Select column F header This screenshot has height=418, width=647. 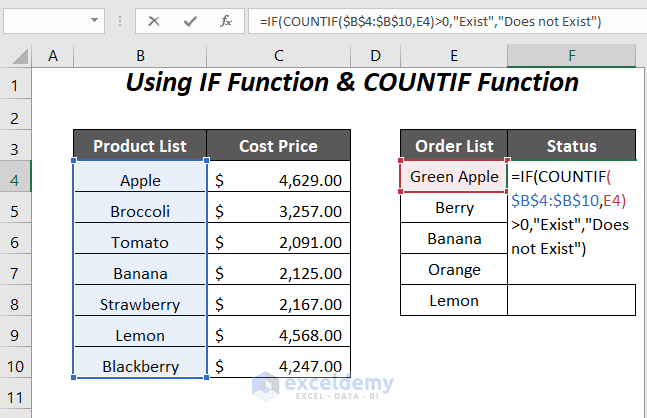pyautogui.click(x=571, y=56)
